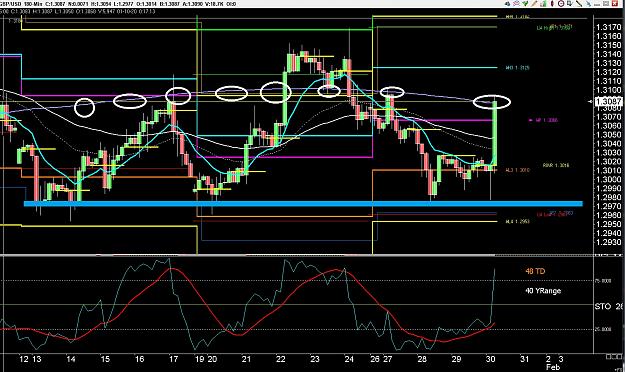Click the 1.3030 price axis label
Viewport: 625px width, 372px height.
[608, 153]
